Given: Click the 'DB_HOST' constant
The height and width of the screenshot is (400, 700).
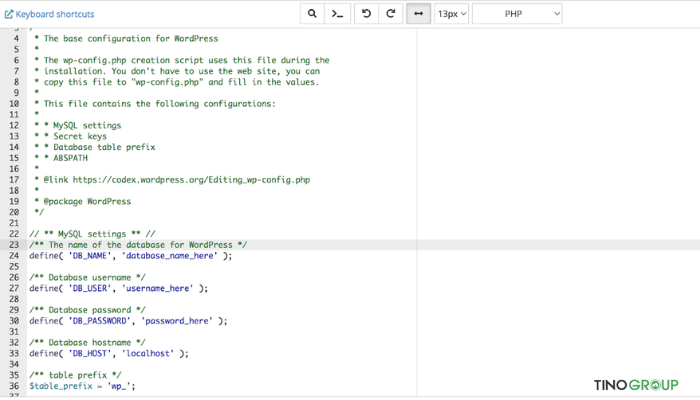Looking at the screenshot, I should tap(90, 354).
